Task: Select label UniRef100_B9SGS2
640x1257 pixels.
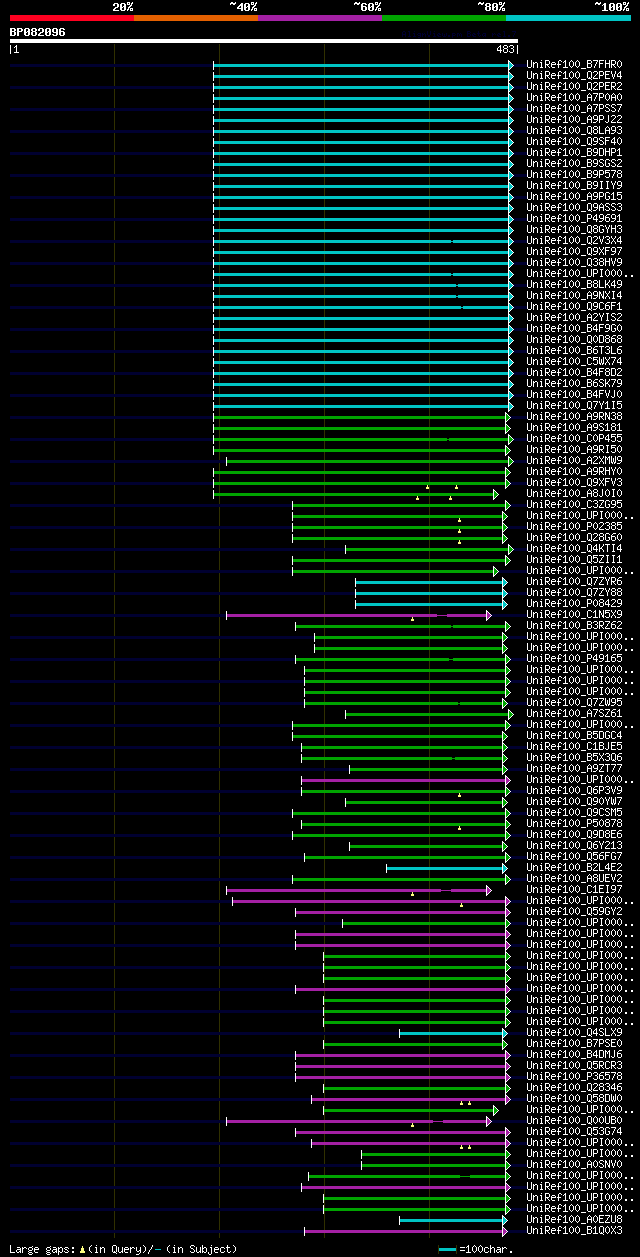Action: coord(574,163)
